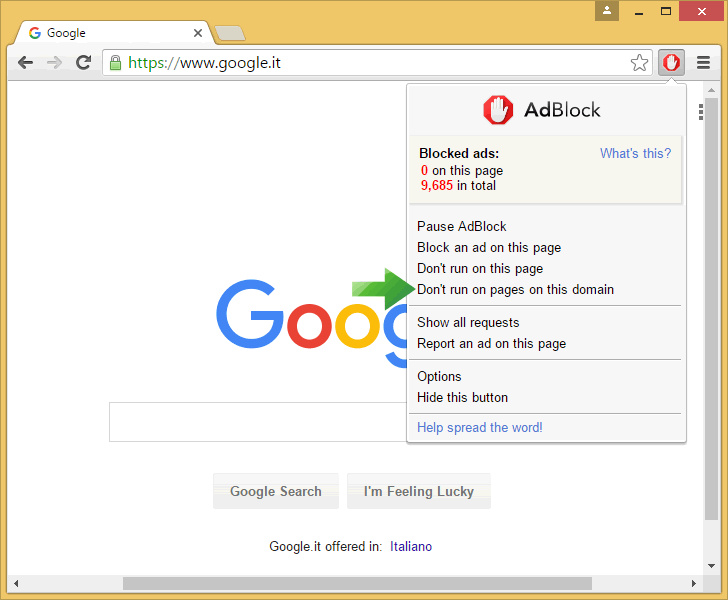Select Show all requests
This screenshot has width=728, height=600.
[468, 322]
